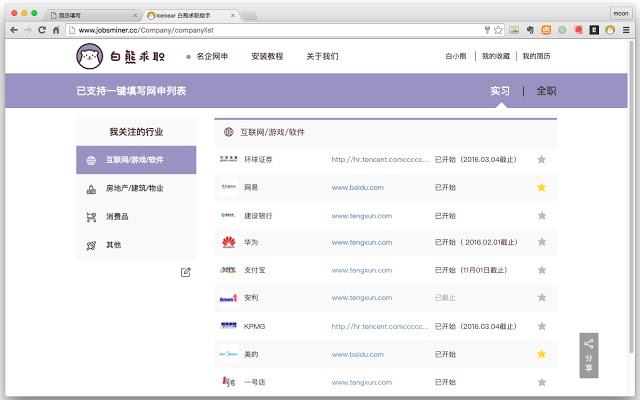Star the KPMG company row

[542, 326]
